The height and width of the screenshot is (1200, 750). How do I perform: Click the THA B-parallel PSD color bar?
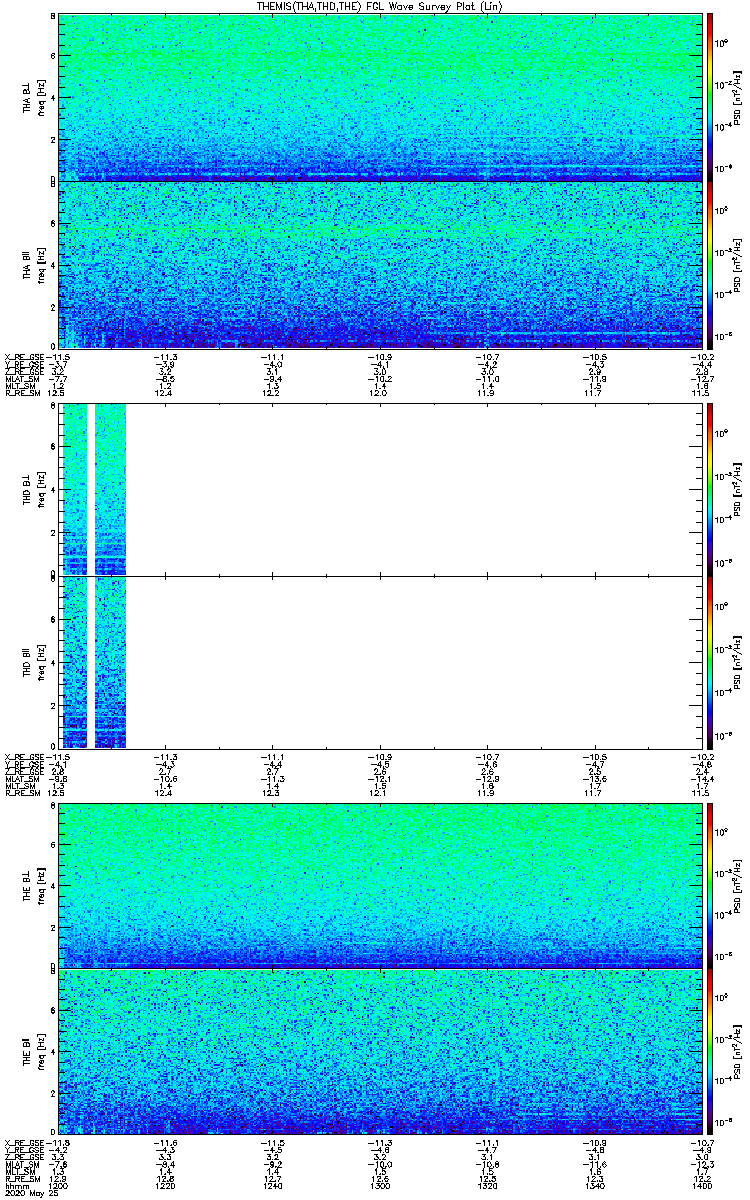[710, 265]
